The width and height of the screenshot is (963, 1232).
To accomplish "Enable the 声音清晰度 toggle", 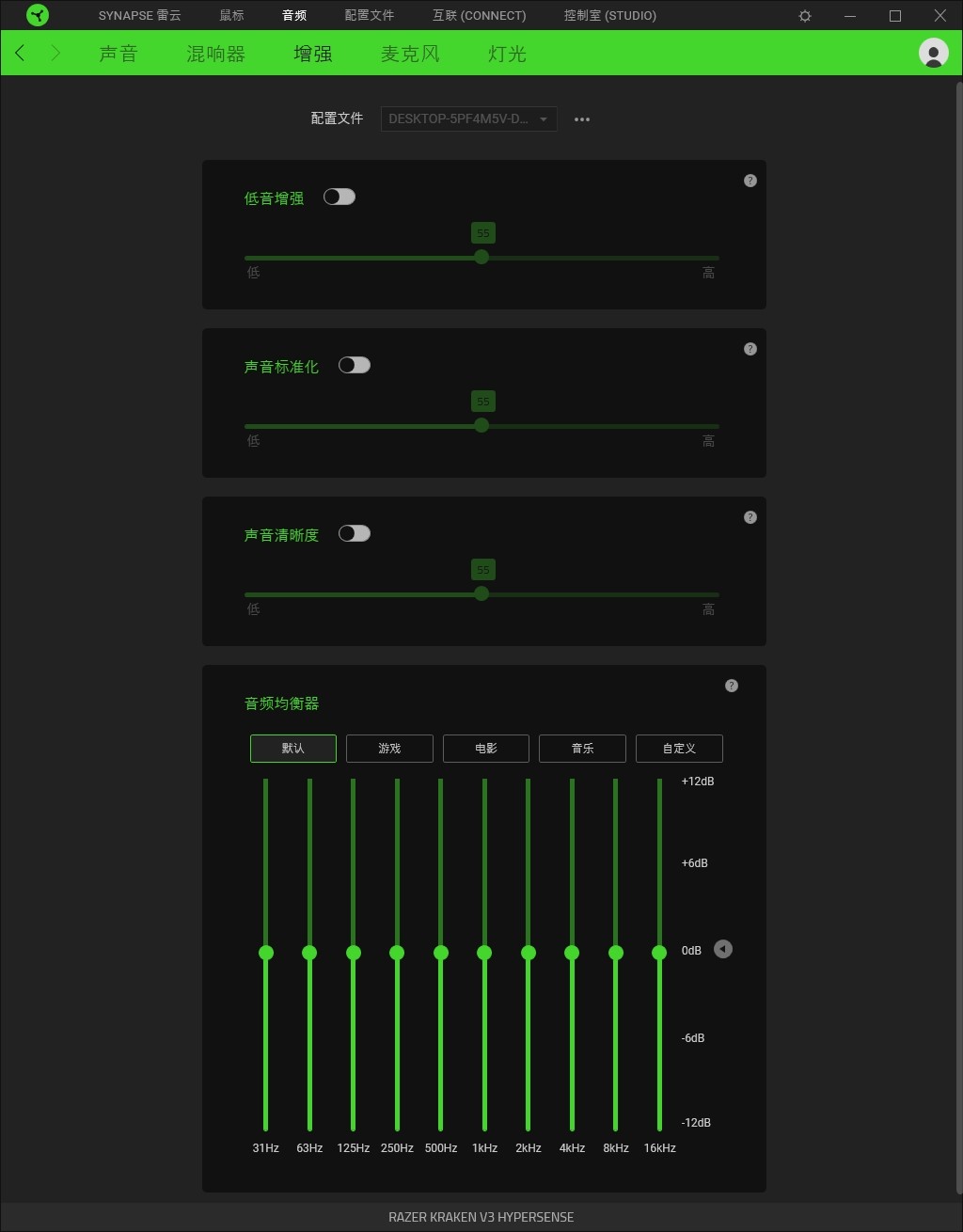I will tap(355, 533).
